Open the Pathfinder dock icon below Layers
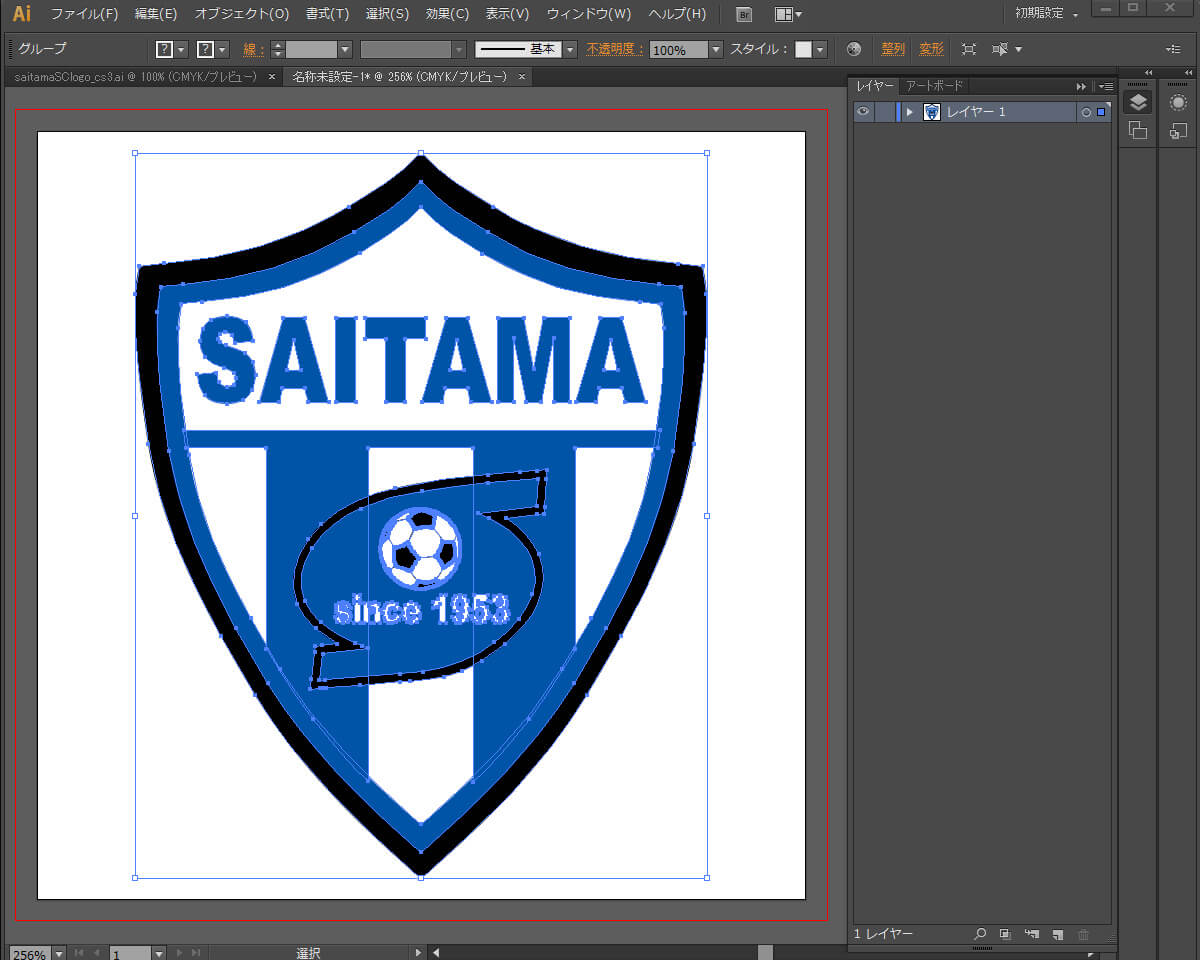Screen dimensions: 1200x960 pos(1138,129)
